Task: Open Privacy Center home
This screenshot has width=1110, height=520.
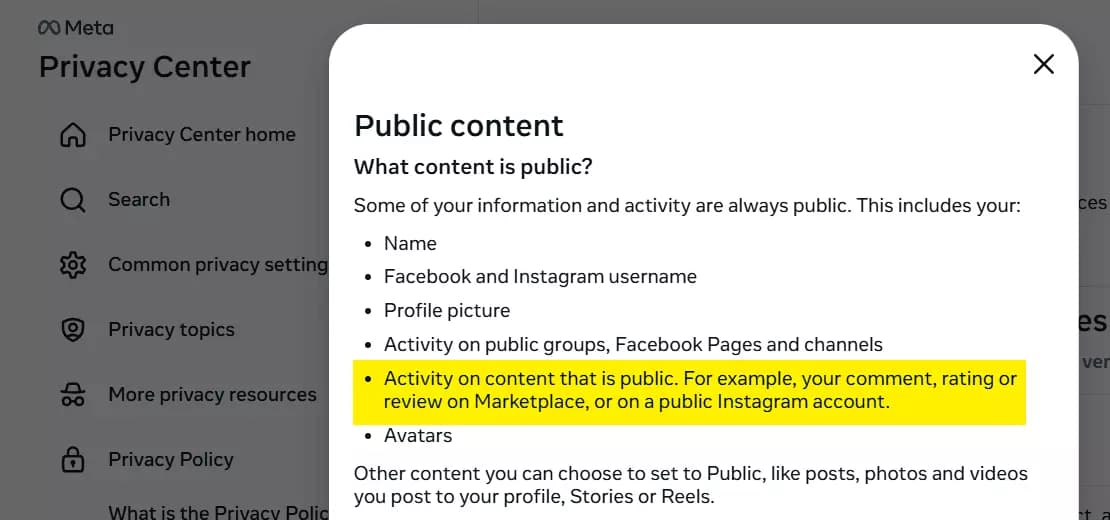Action: (202, 134)
